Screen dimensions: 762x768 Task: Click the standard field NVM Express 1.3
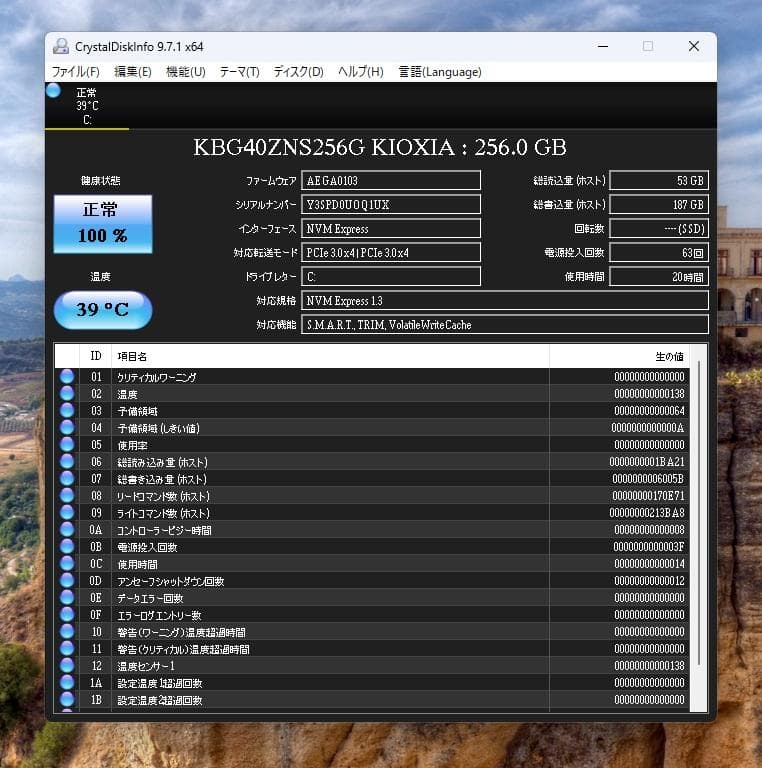(x=505, y=300)
